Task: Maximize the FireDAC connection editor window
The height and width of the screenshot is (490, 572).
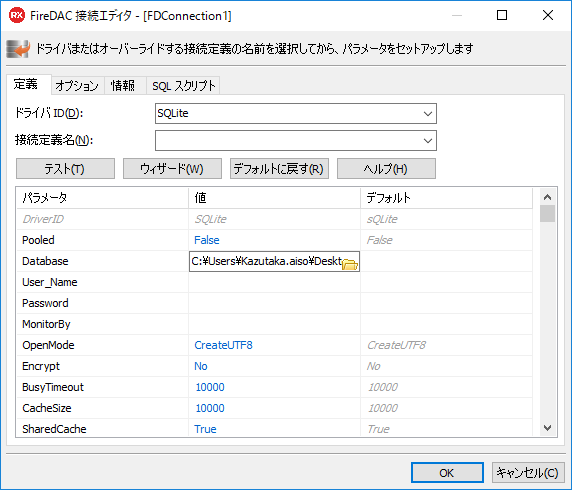Action: click(x=502, y=15)
